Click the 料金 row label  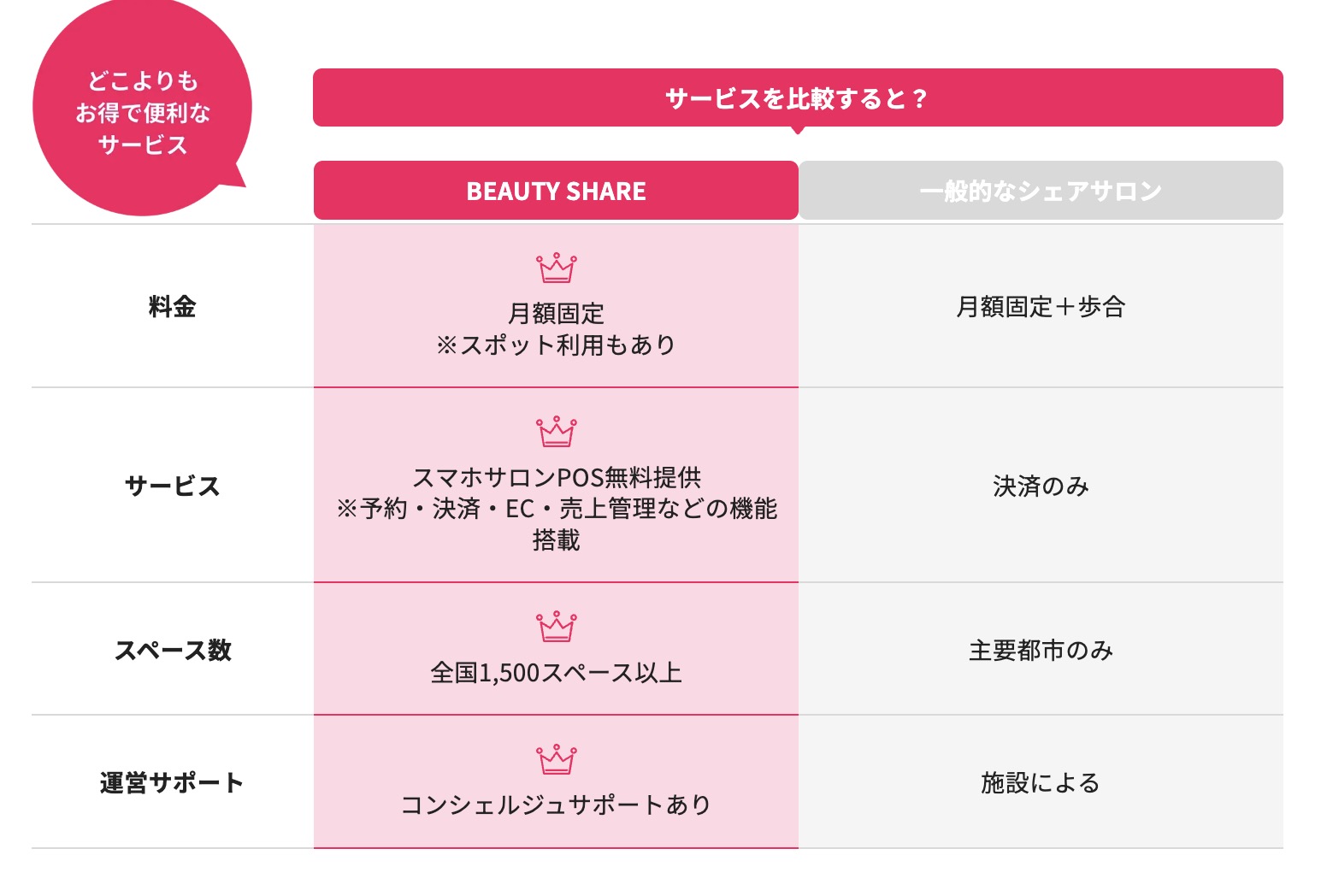pyautogui.click(x=172, y=306)
